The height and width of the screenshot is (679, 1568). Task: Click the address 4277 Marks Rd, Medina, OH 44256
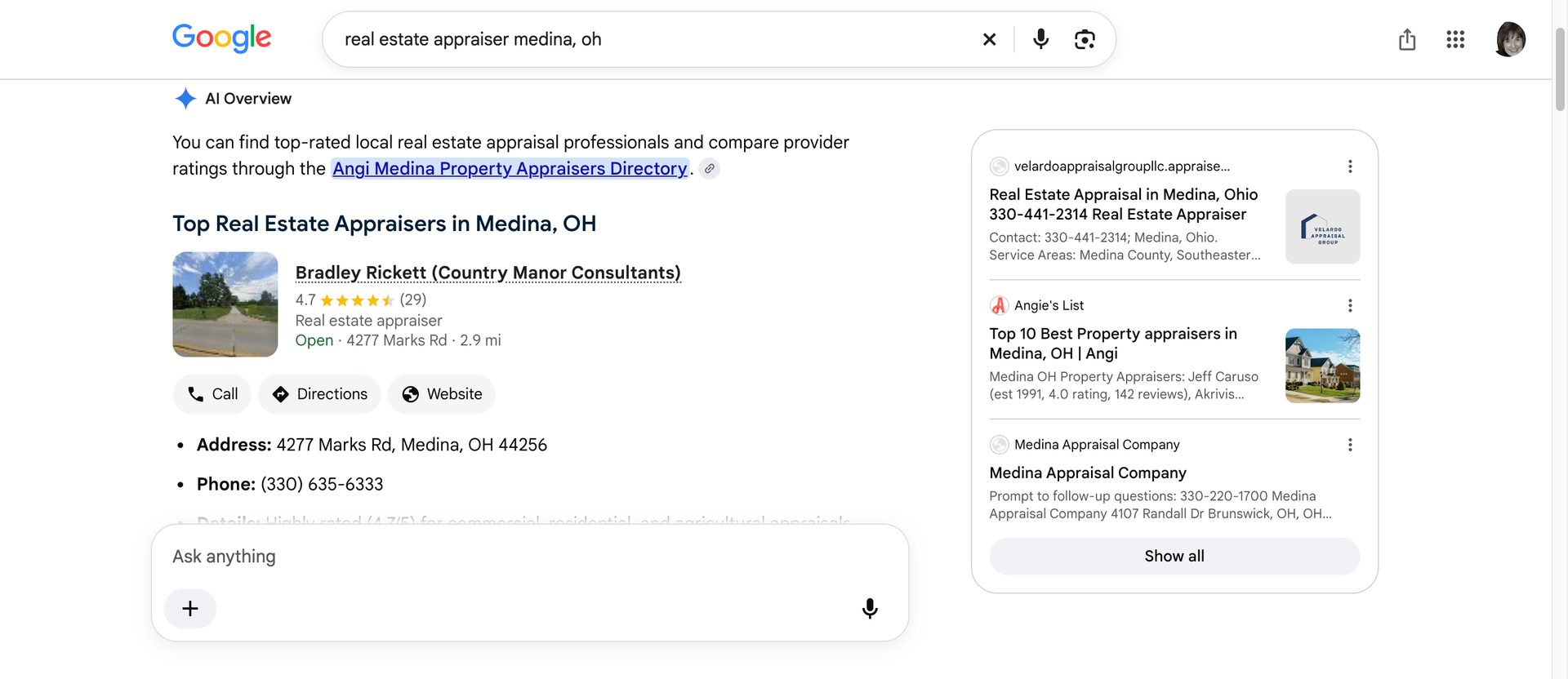click(412, 445)
